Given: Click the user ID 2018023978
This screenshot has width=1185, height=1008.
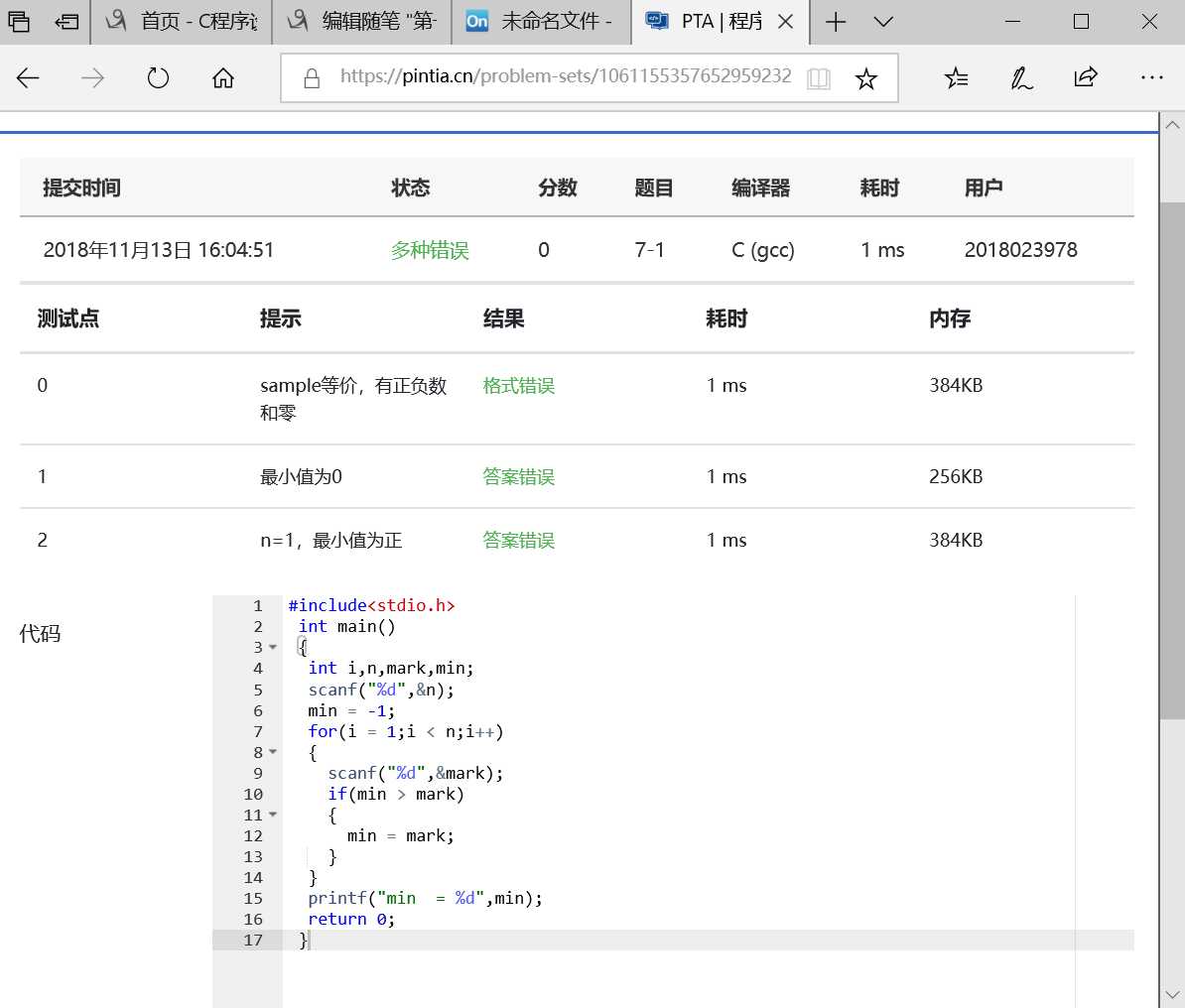Looking at the screenshot, I should [1021, 250].
